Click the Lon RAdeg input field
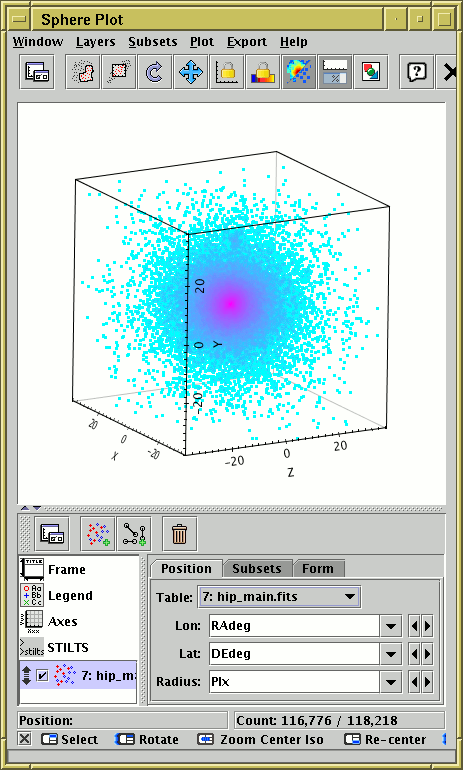The width and height of the screenshot is (463, 770). (294, 626)
